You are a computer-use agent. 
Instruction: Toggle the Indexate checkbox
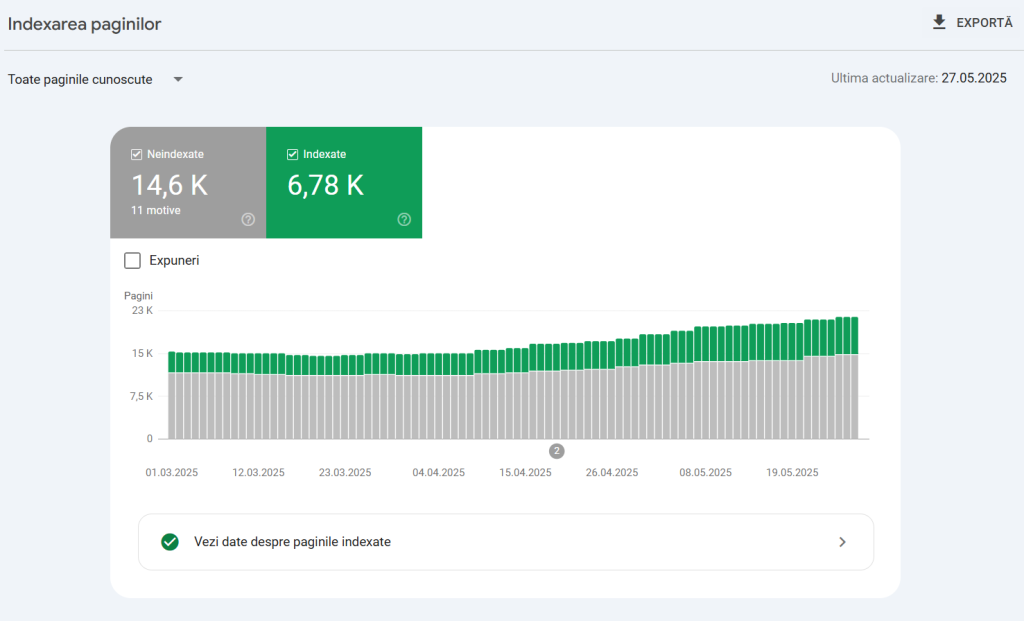click(293, 155)
